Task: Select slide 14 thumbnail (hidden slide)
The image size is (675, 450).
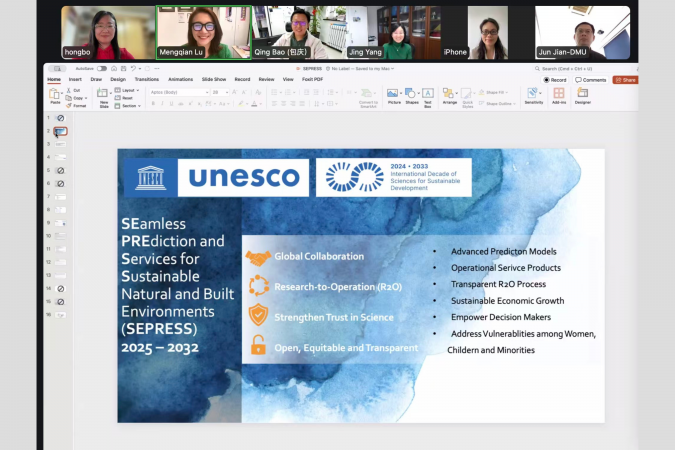Action: [61, 289]
